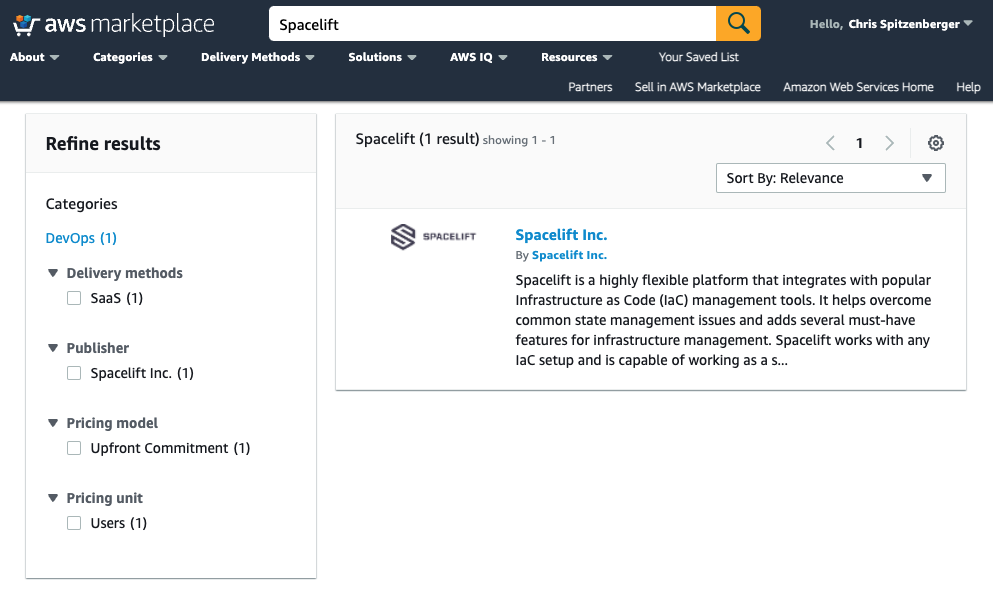Check the SaaS delivery method box
Viewport: 993px width, 605px height.
coord(74,298)
